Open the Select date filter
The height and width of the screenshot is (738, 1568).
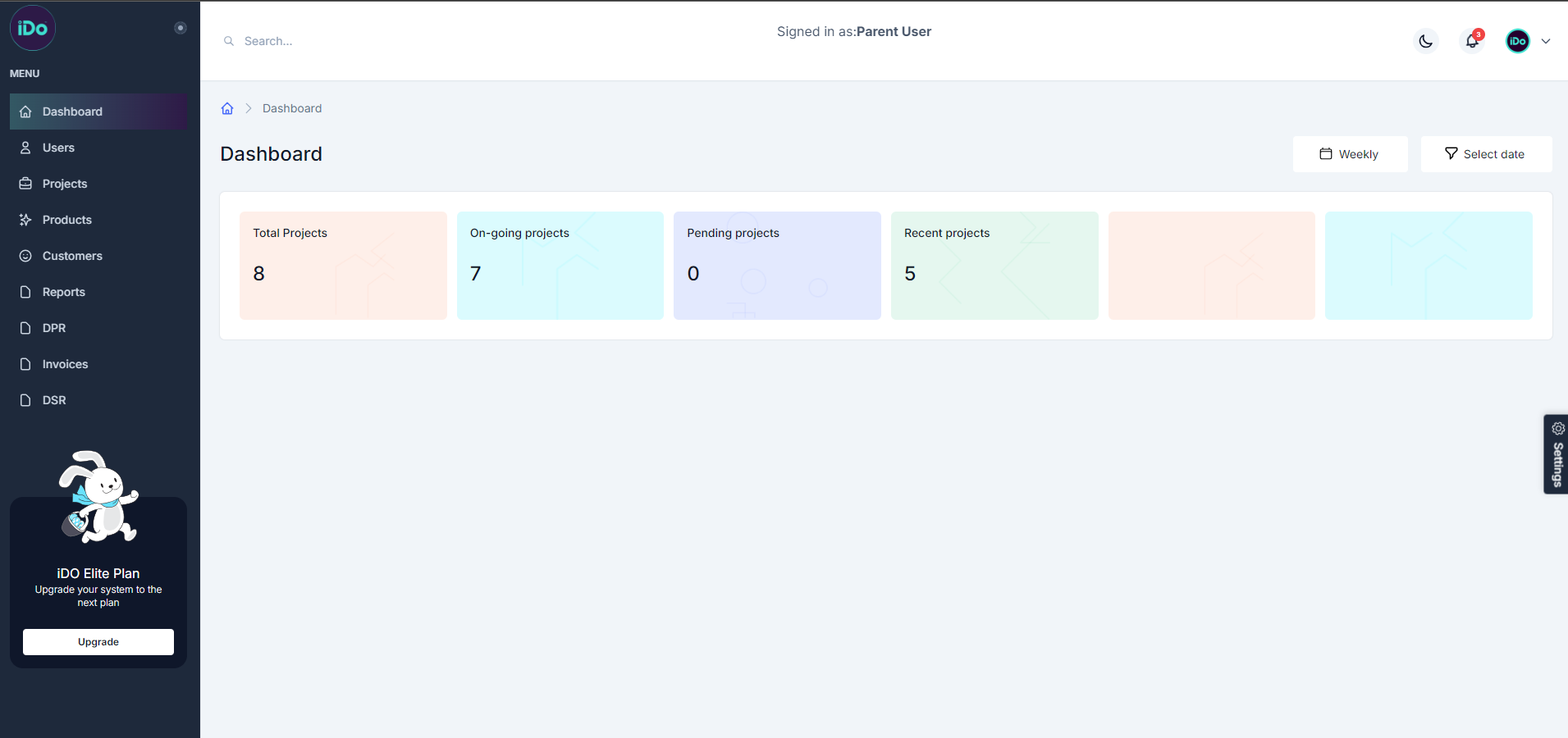pos(1486,154)
